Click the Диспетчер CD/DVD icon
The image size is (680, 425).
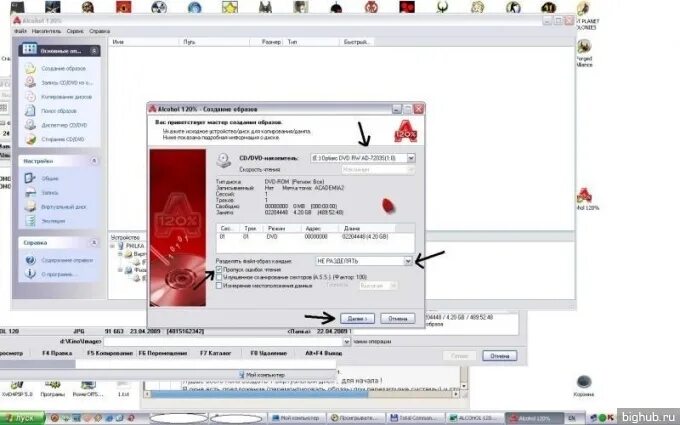point(30,125)
